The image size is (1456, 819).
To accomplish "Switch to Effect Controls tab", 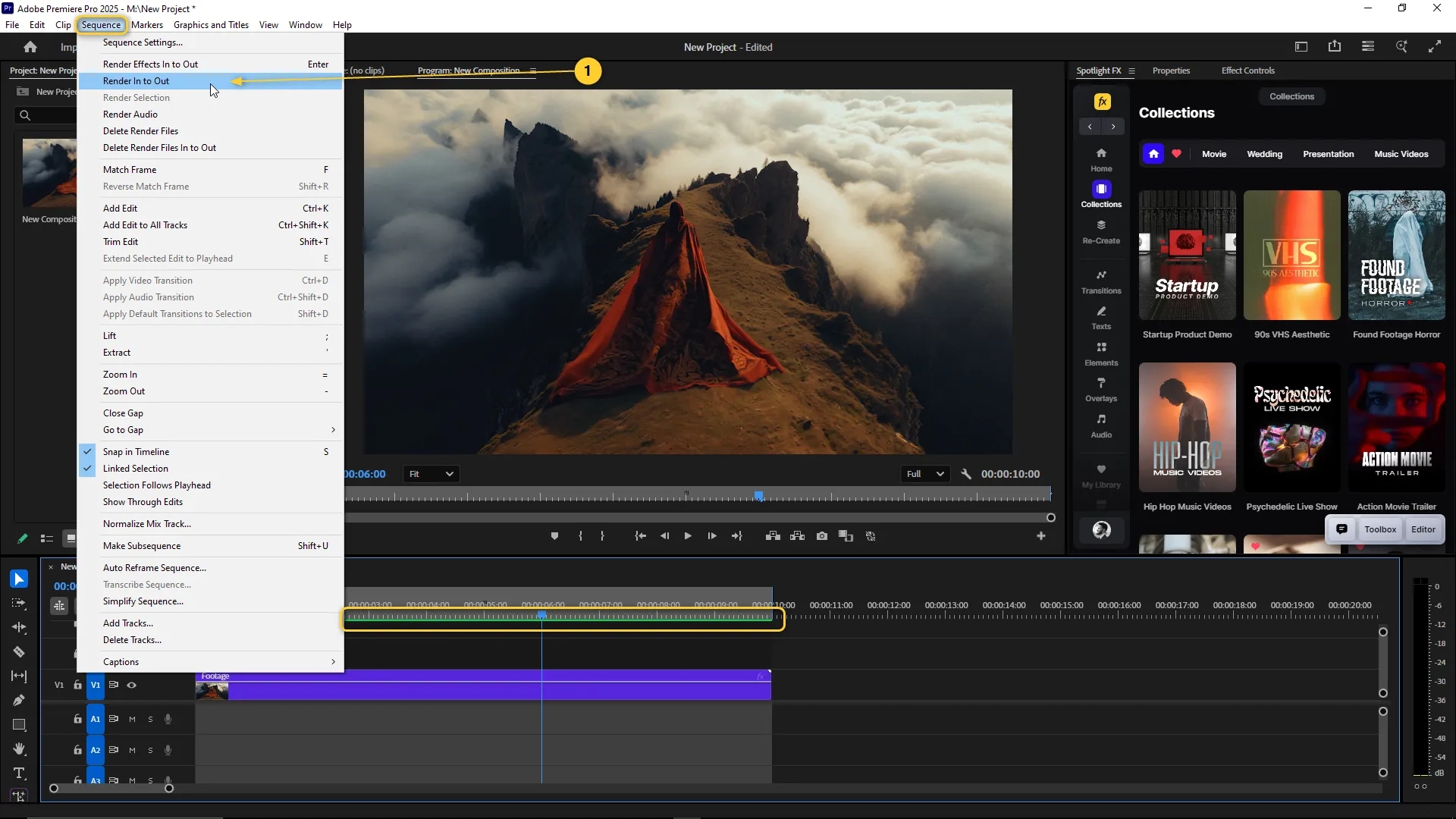I will click(x=1247, y=71).
